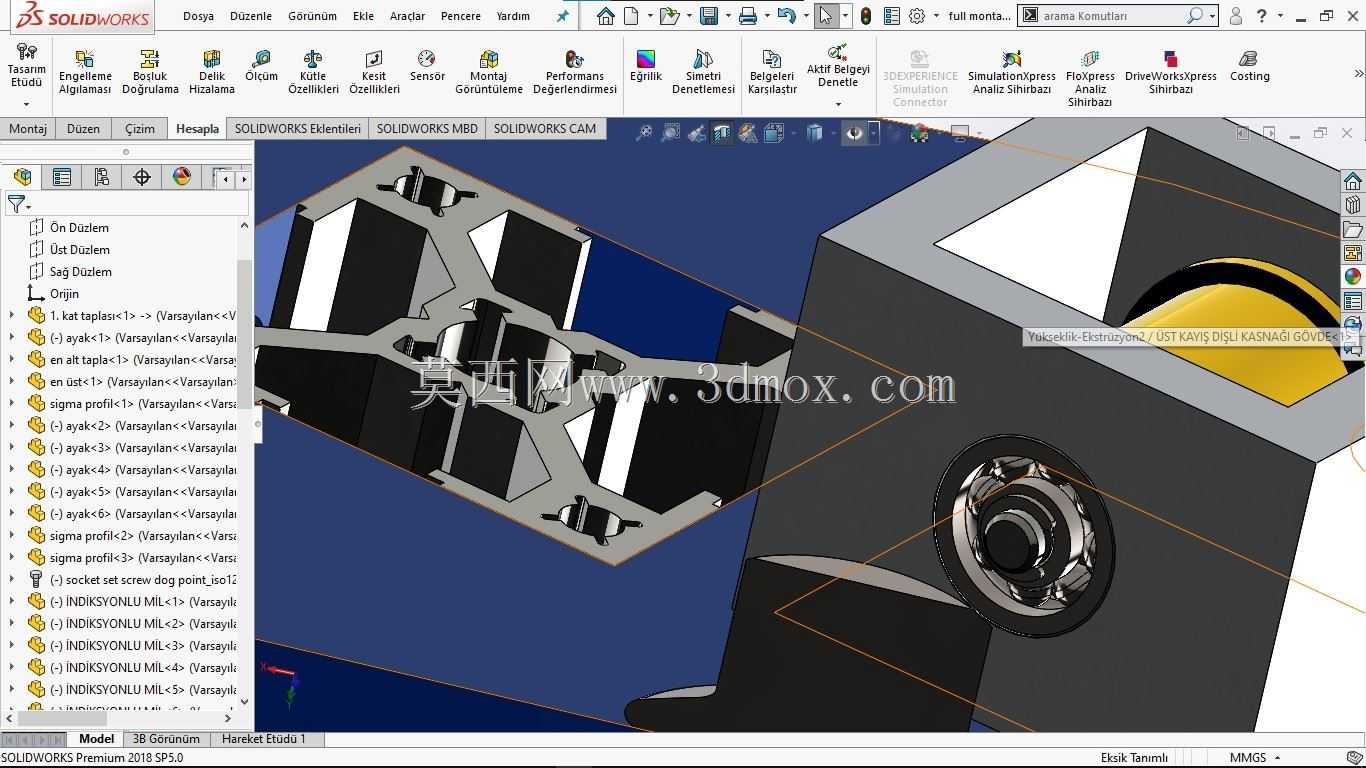The image size is (1366, 768).
Task: Expand the 1. kat taplası<1> tree node
Action: (12, 315)
